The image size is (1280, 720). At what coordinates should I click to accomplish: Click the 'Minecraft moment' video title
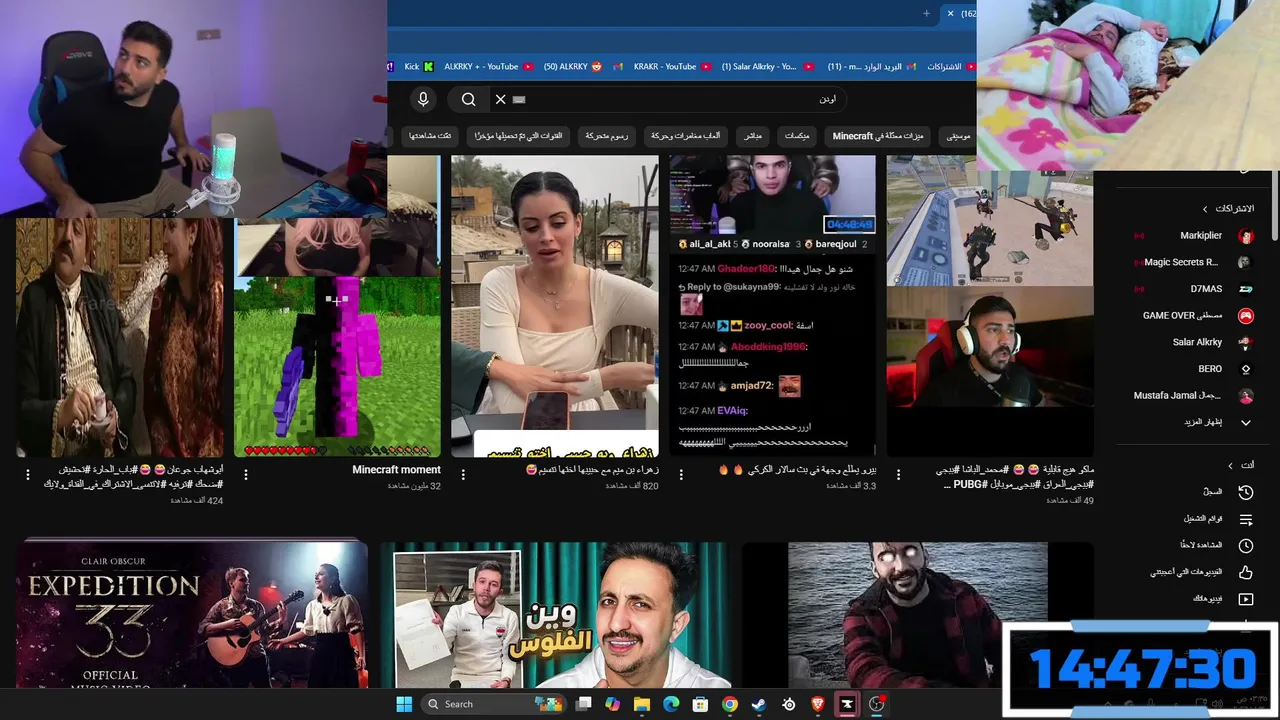396,470
